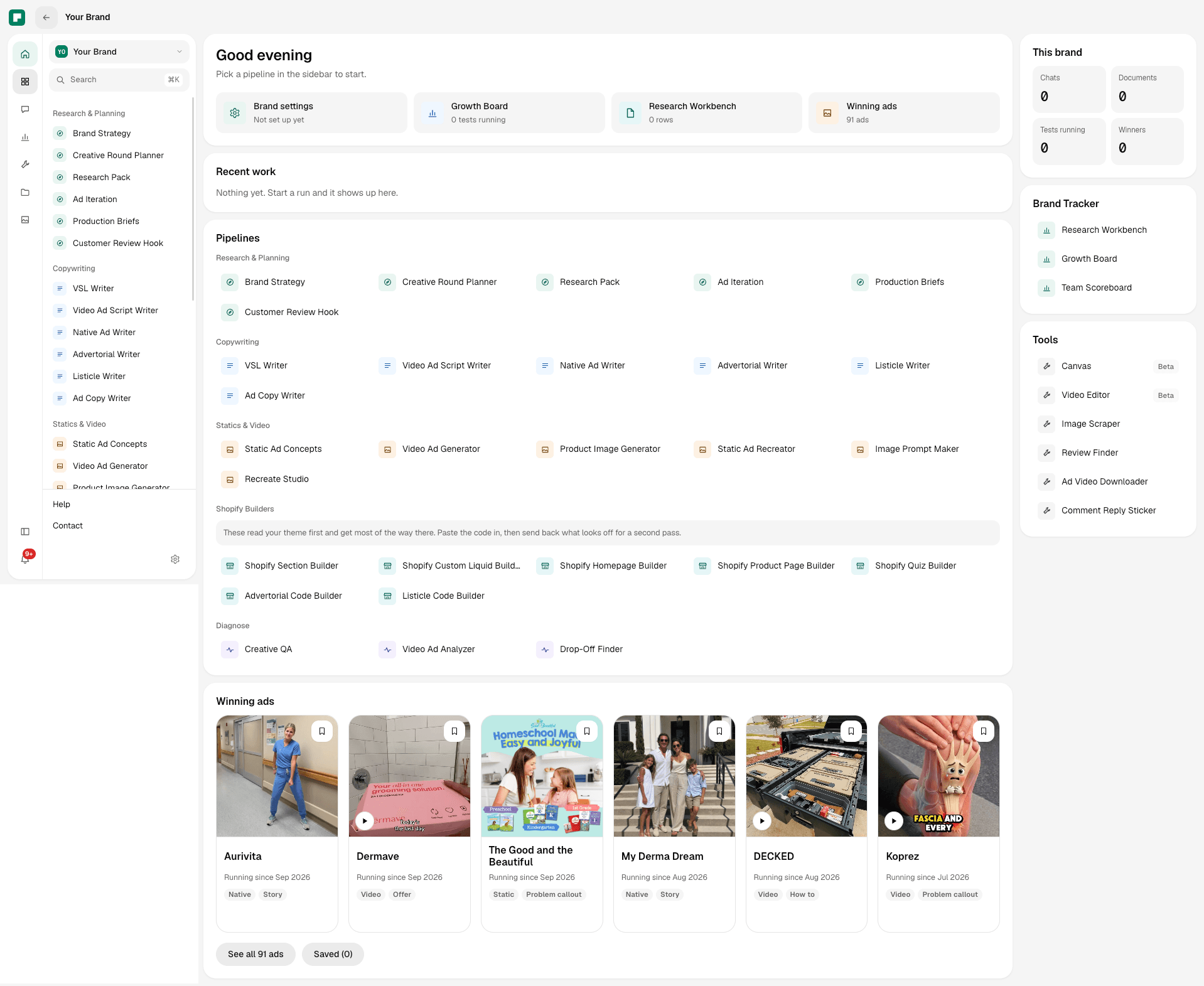Play the DECKED video ad
Viewport: 1204px width, 986px height.
(762, 821)
